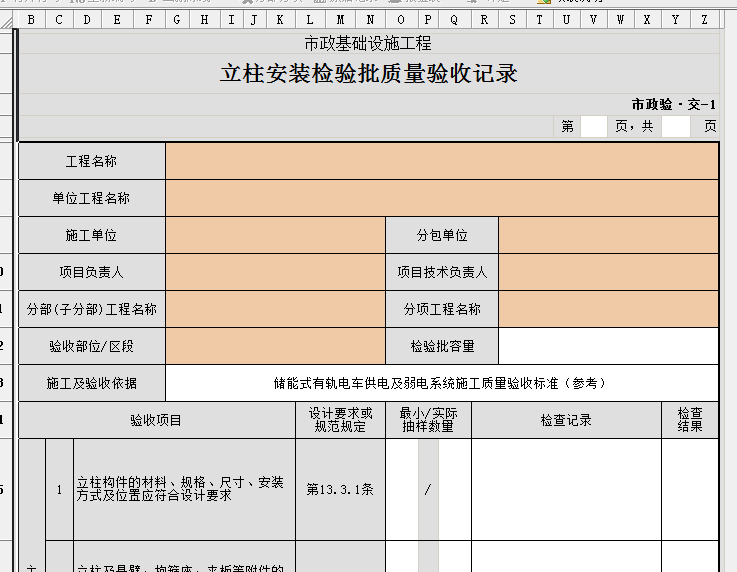This screenshot has height=572, width=737.
Task: Click the 项目技术负责人 input cell
Action: [608, 272]
